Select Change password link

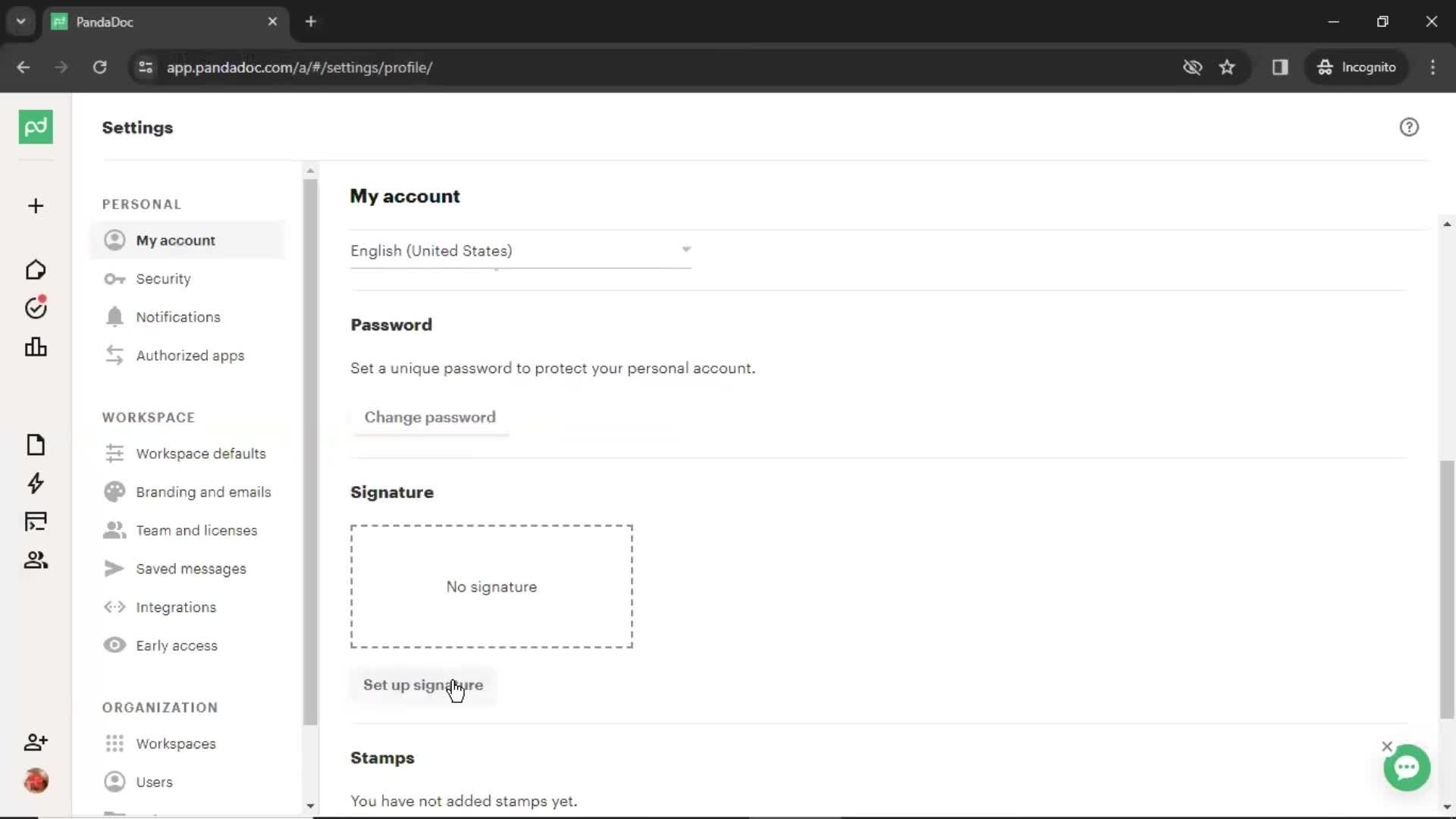[430, 417]
